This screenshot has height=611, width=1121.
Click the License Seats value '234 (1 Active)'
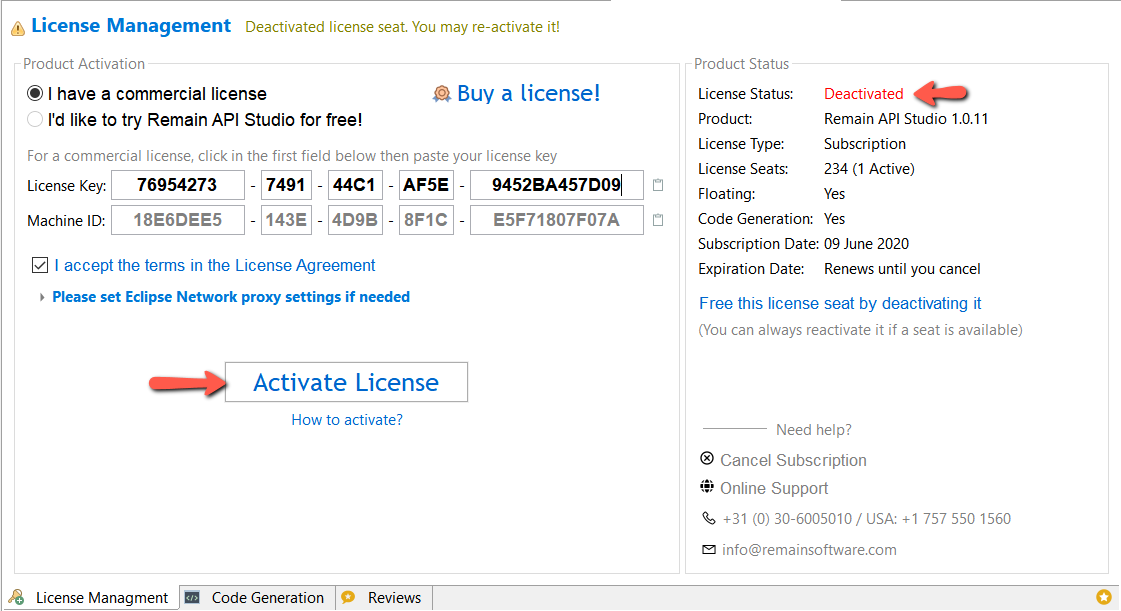pyautogui.click(x=869, y=169)
